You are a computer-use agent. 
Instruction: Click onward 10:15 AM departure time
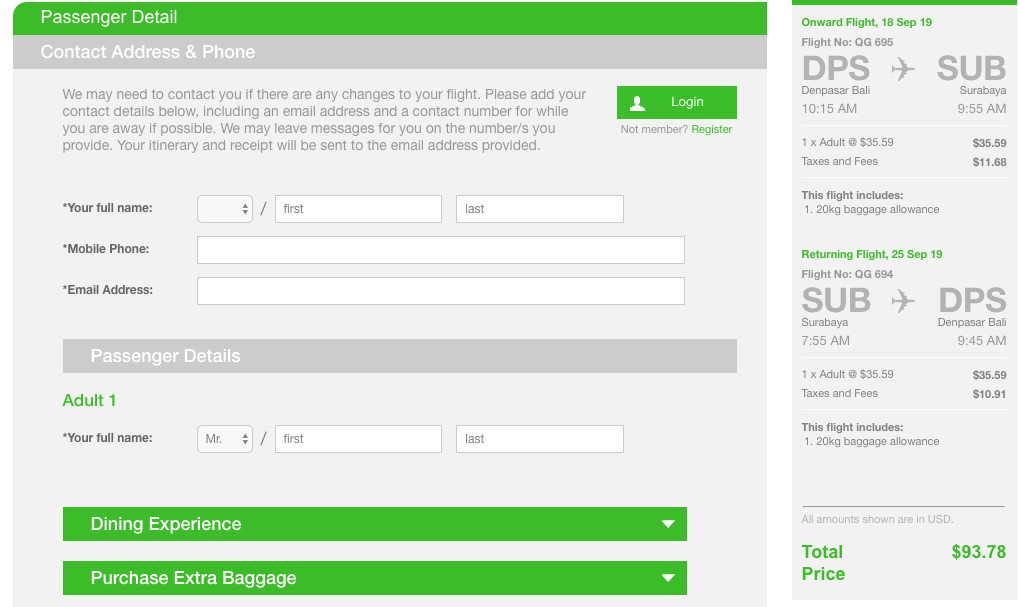(x=829, y=108)
